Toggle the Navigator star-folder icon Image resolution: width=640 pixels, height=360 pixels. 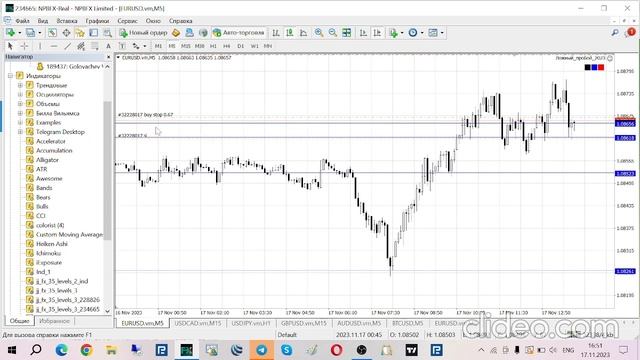(80, 33)
